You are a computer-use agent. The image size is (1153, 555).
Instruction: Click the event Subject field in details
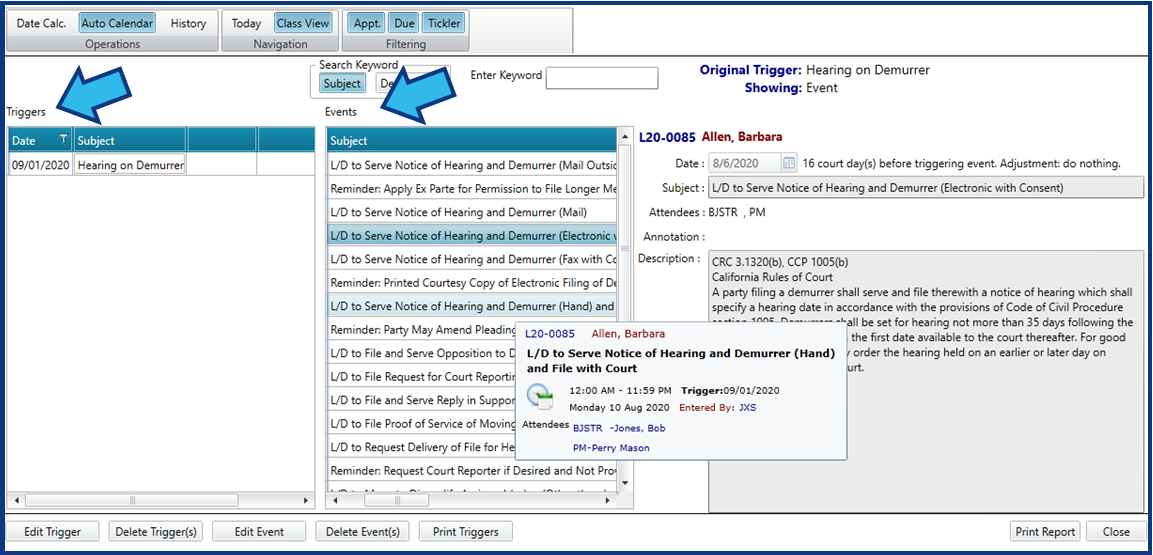coord(926,187)
